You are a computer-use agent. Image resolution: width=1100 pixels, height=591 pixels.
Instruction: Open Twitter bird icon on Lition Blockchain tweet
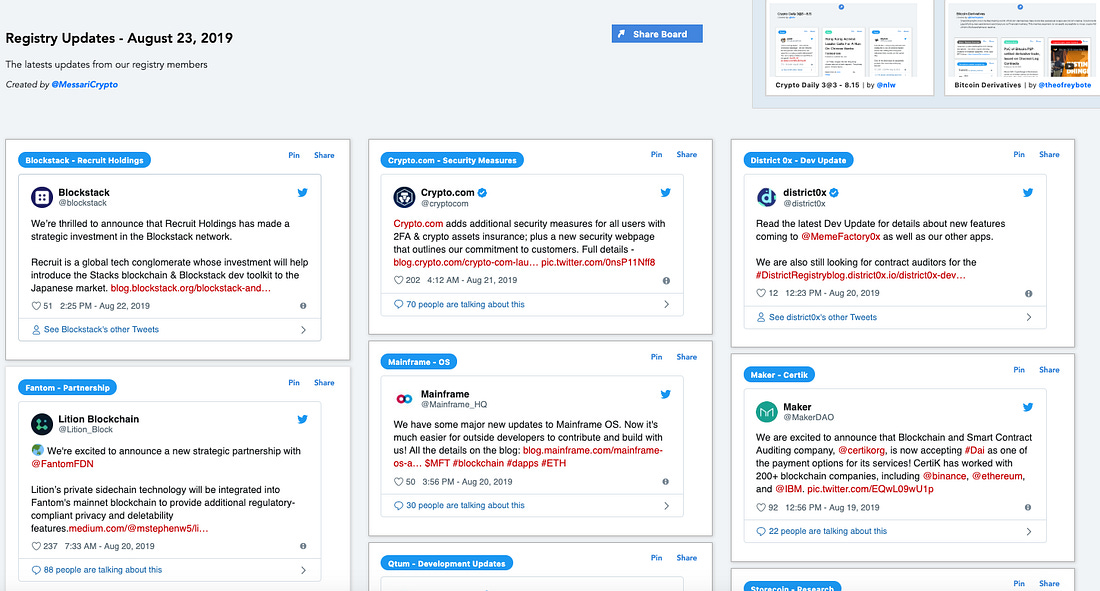click(302, 419)
